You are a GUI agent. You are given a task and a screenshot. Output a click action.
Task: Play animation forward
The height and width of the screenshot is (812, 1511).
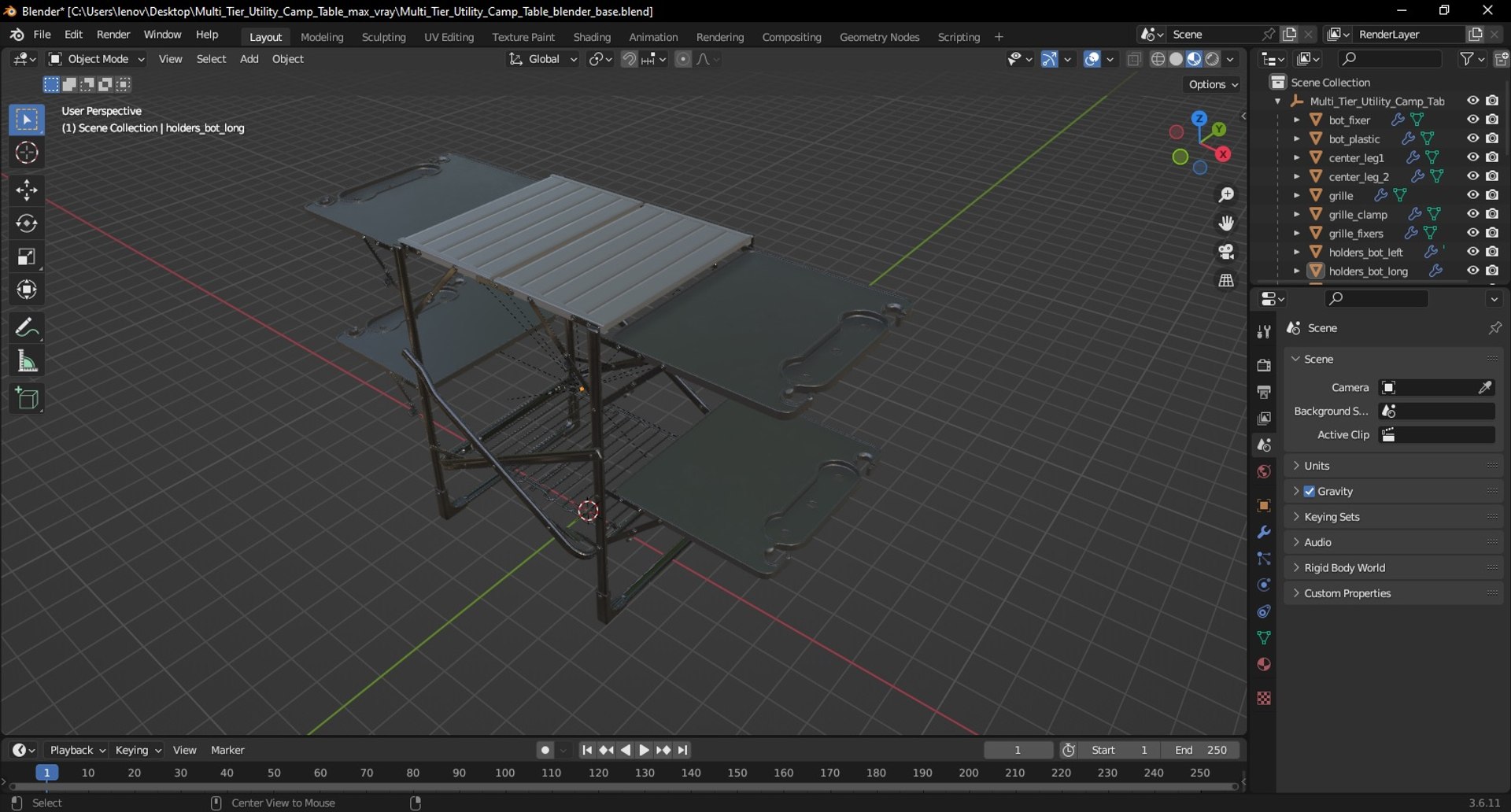pyautogui.click(x=644, y=750)
